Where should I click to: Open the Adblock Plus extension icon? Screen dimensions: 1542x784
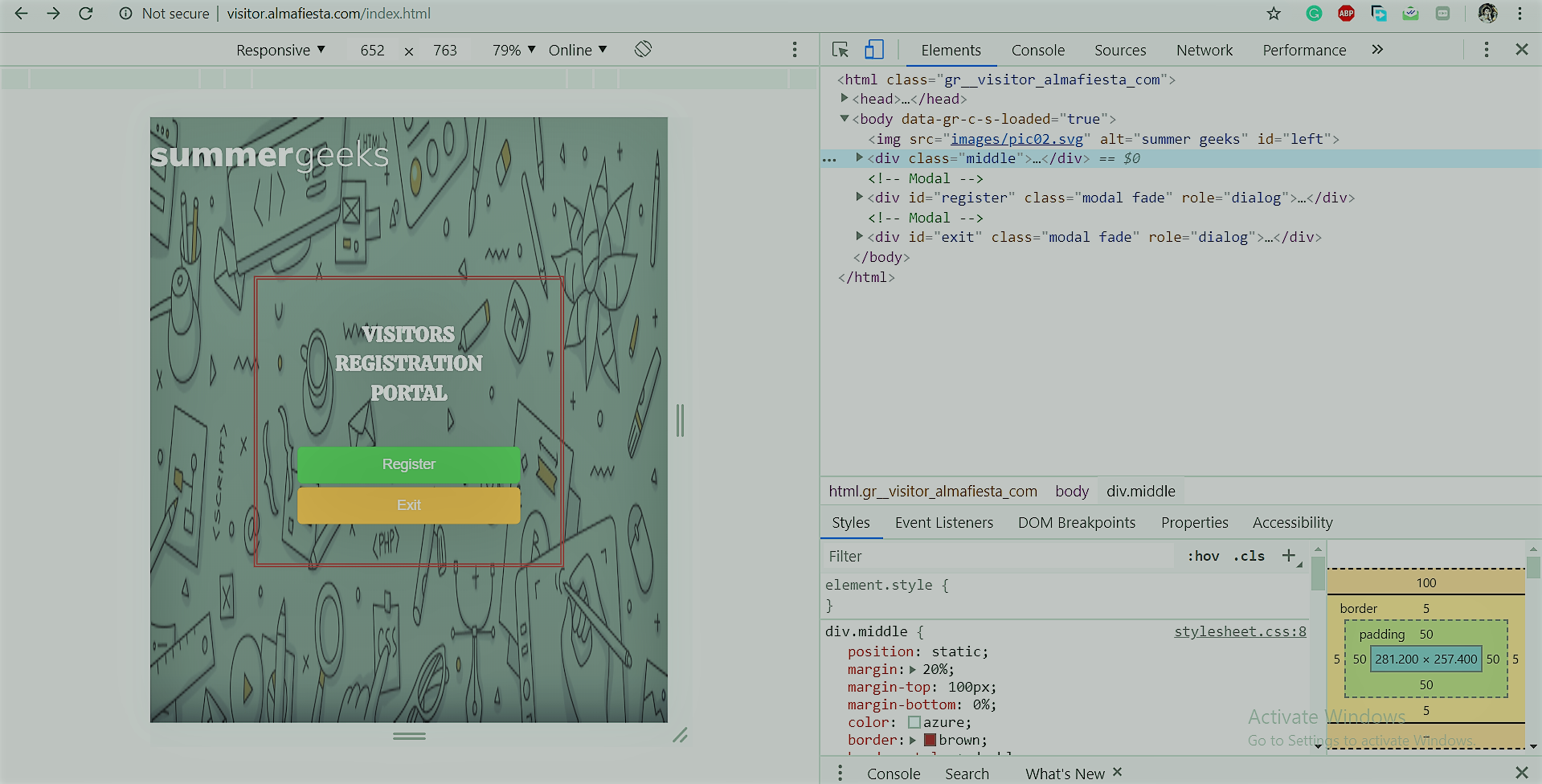1346,14
